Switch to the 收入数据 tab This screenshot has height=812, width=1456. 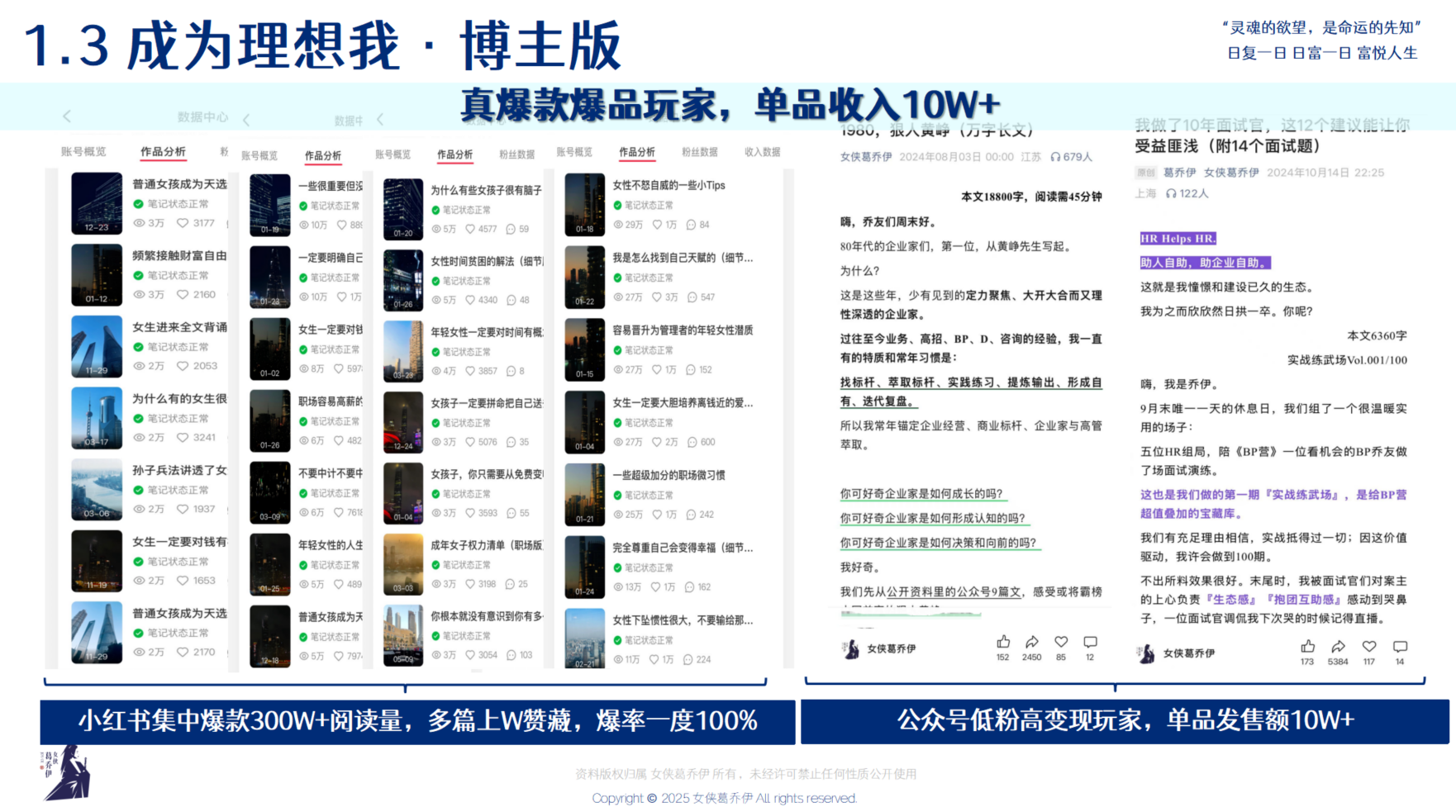[762, 152]
